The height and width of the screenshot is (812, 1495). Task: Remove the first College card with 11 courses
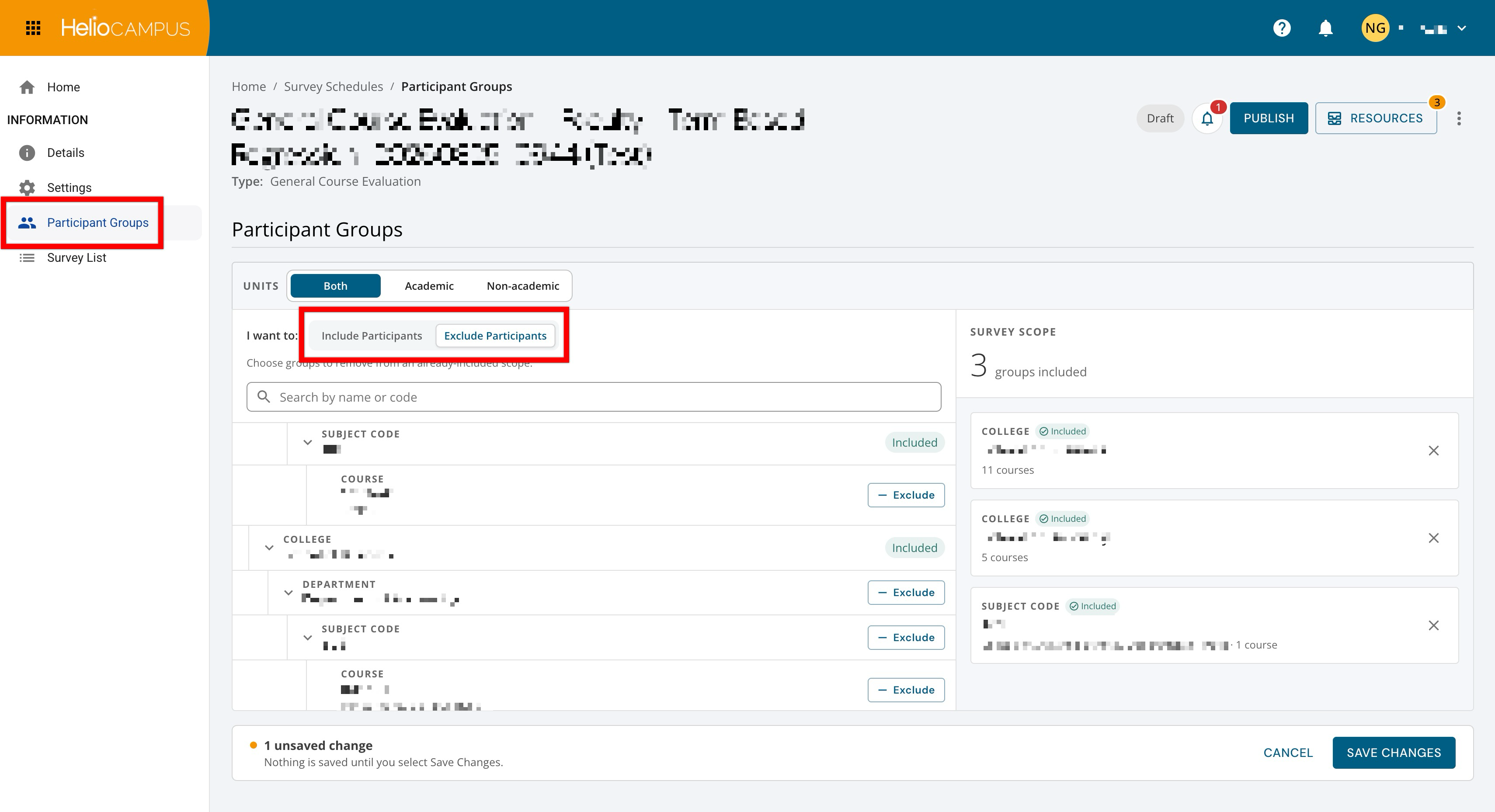[x=1433, y=451]
